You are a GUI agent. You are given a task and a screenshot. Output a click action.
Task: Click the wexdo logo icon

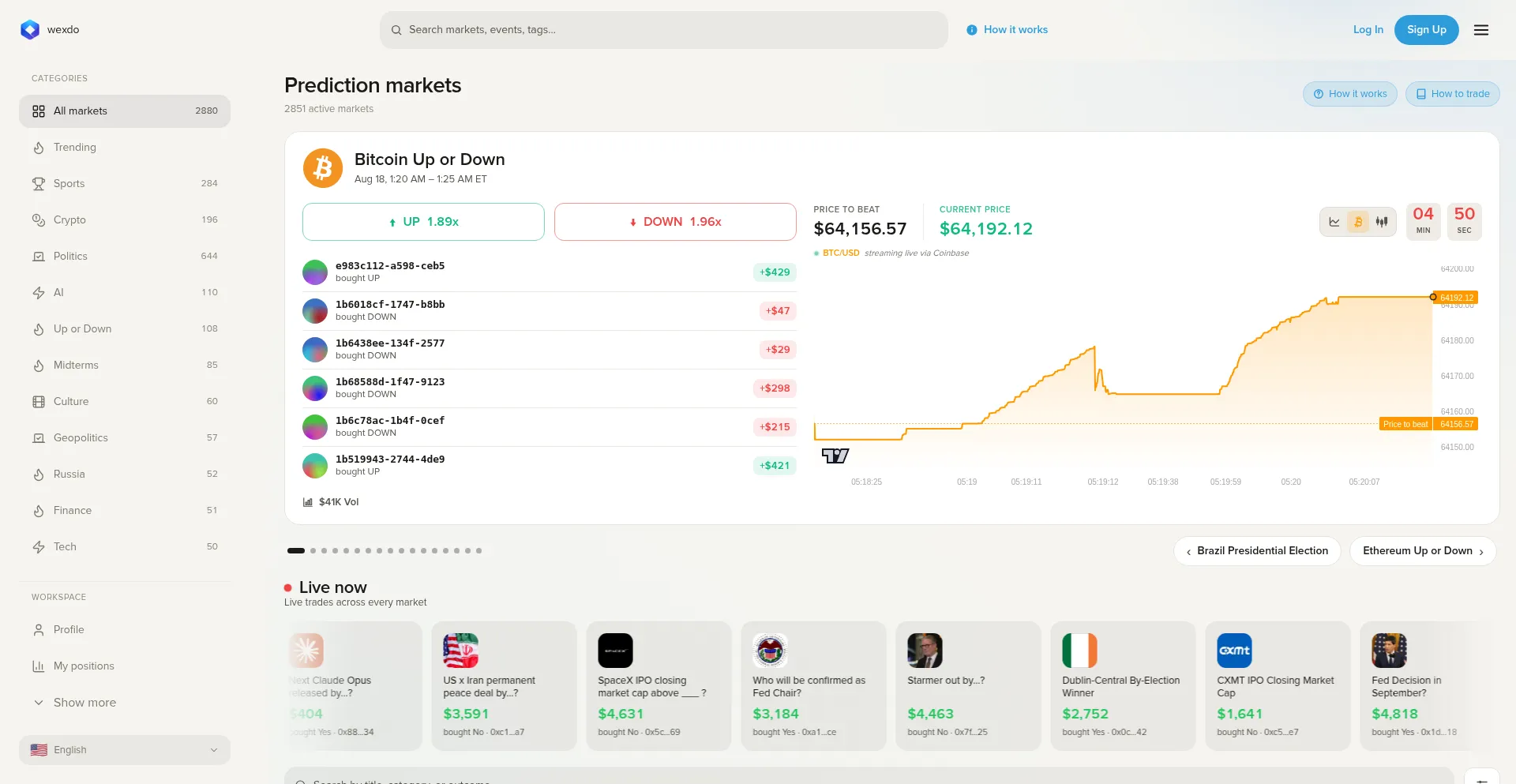point(30,30)
